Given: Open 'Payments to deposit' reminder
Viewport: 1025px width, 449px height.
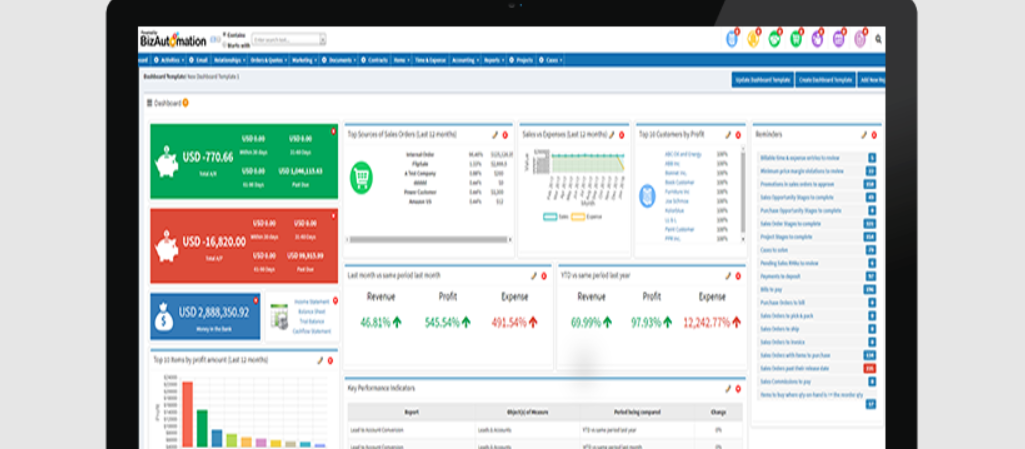Looking at the screenshot, I should (781, 276).
